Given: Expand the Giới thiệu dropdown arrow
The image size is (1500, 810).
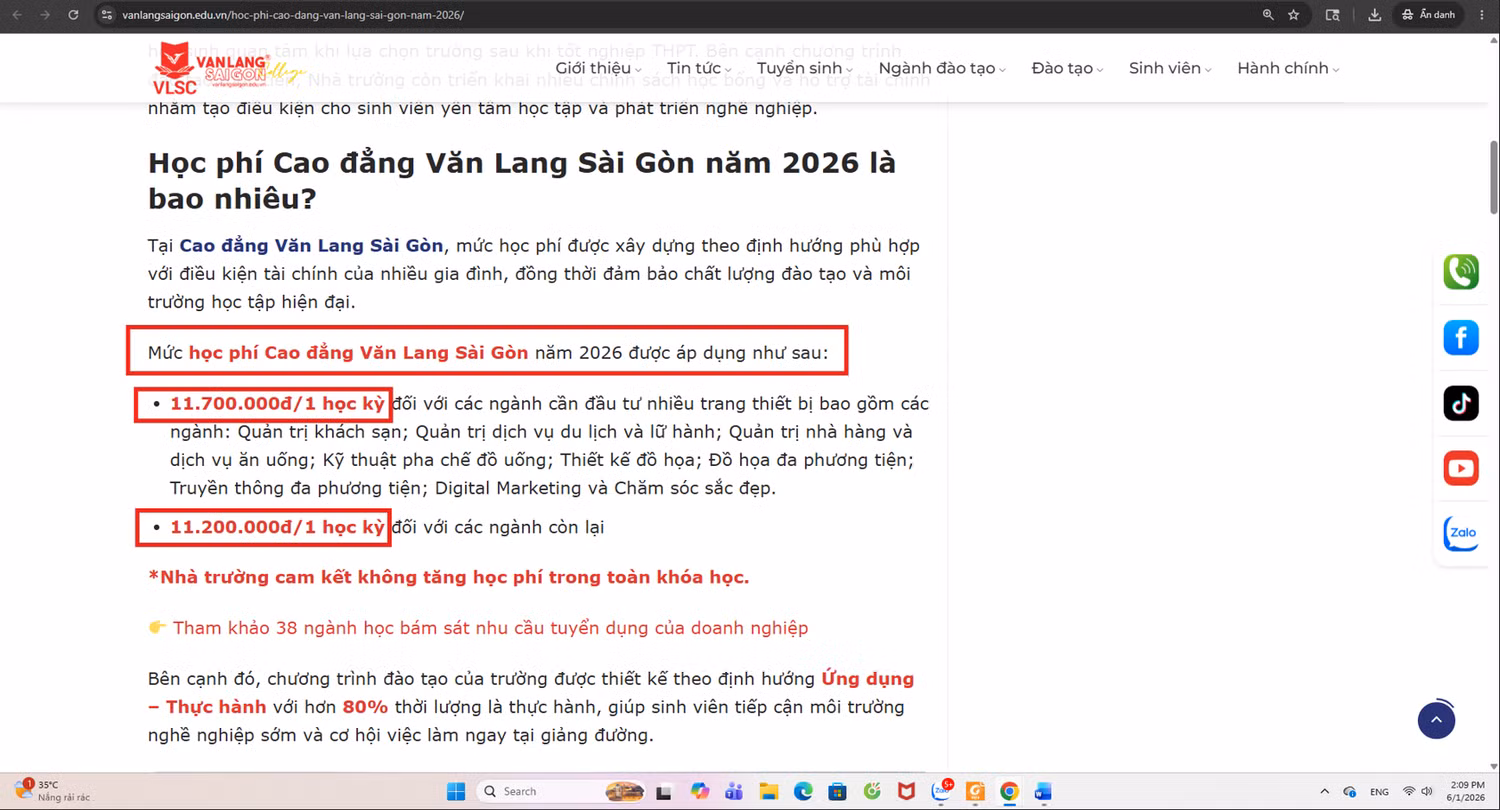Looking at the screenshot, I should click(x=638, y=70).
